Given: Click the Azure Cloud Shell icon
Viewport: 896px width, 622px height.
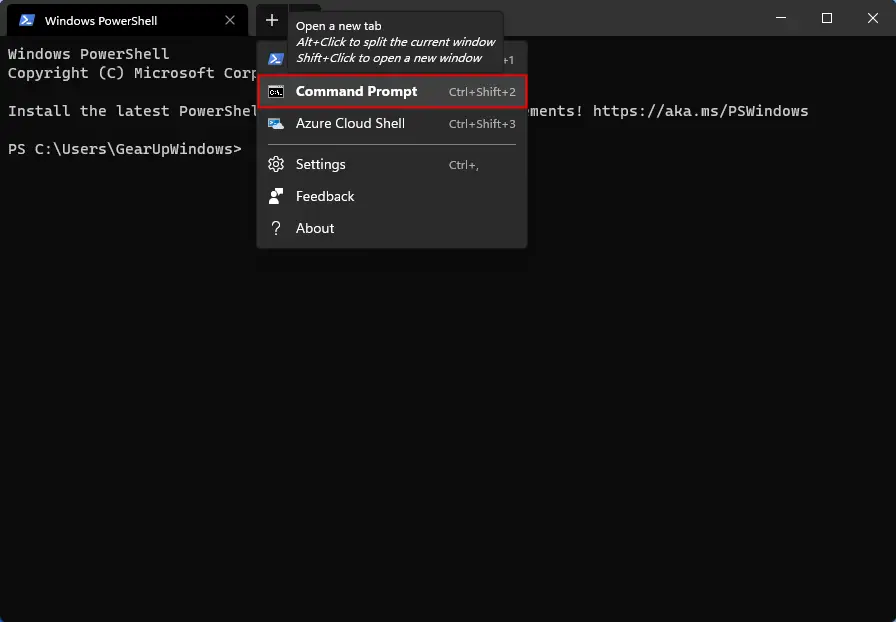Looking at the screenshot, I should 276,123.
